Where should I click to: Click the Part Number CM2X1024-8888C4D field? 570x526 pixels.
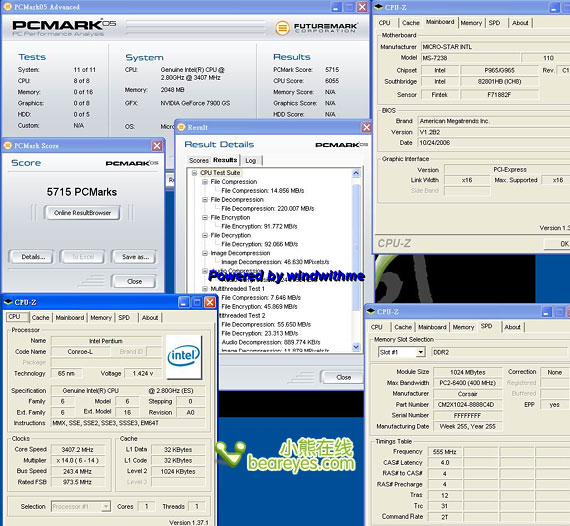[467, 404]
